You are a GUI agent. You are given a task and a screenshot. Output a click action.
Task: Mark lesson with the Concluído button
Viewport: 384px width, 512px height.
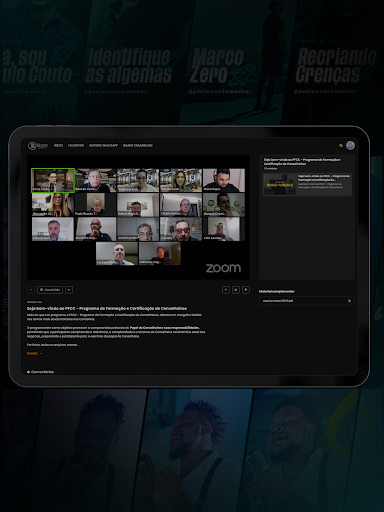point(50,290)
